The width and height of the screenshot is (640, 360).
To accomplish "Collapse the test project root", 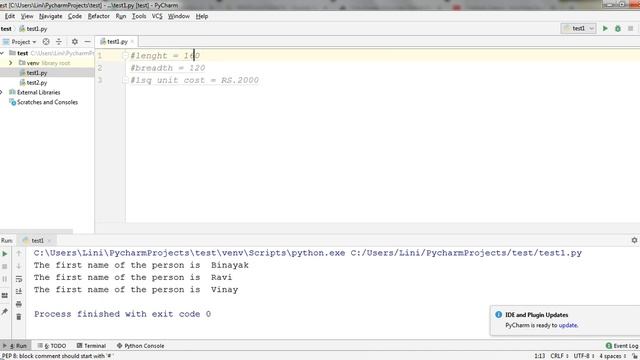I will (2, 53).
